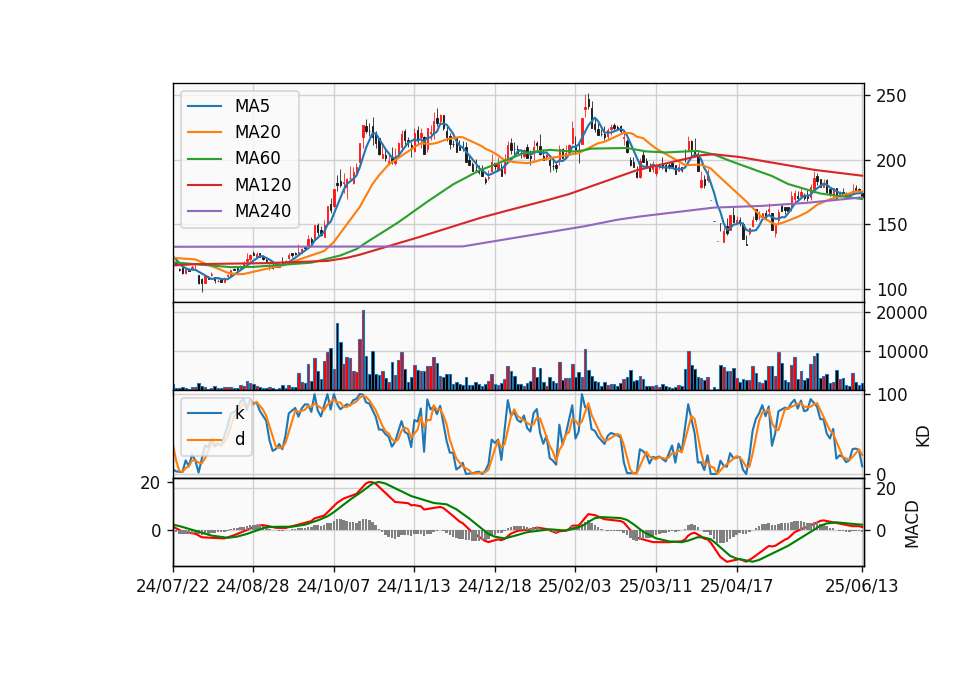Screen dimensions: 960x690
Task: Click the left-side MACD axis value 0
Action: click(x=156, y=531)
